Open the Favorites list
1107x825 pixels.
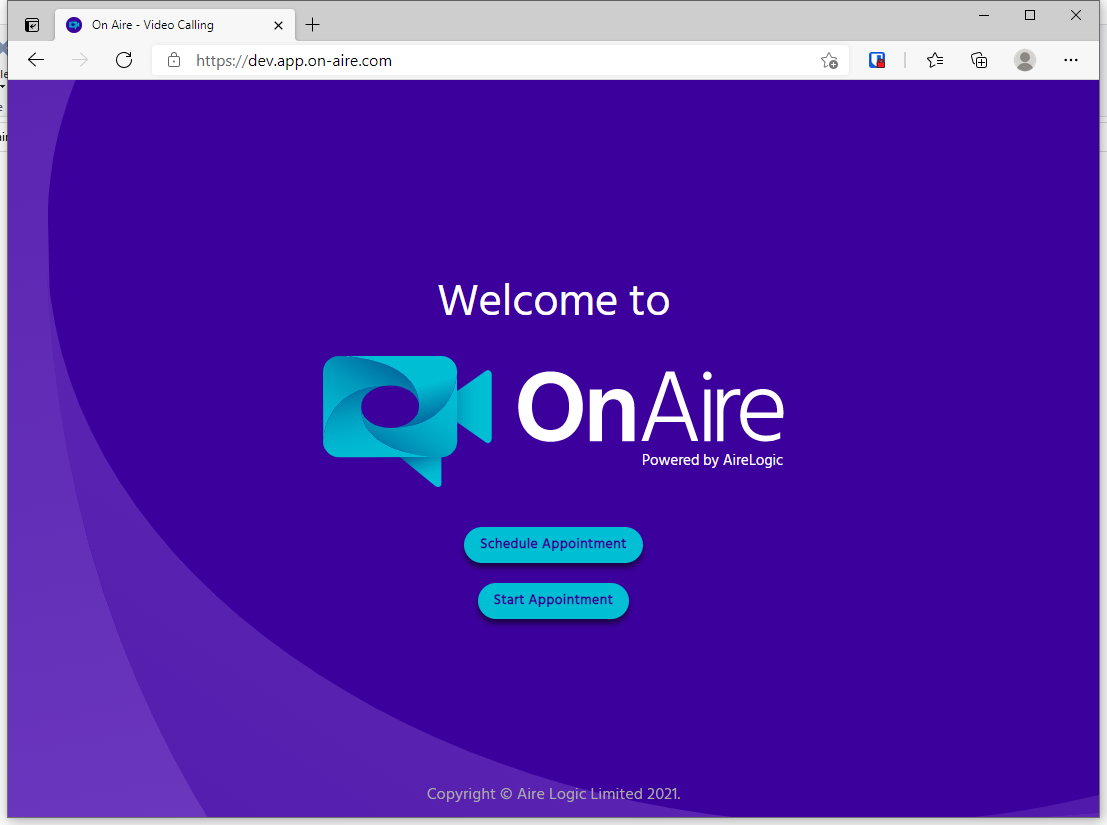[x=935, y=60]
